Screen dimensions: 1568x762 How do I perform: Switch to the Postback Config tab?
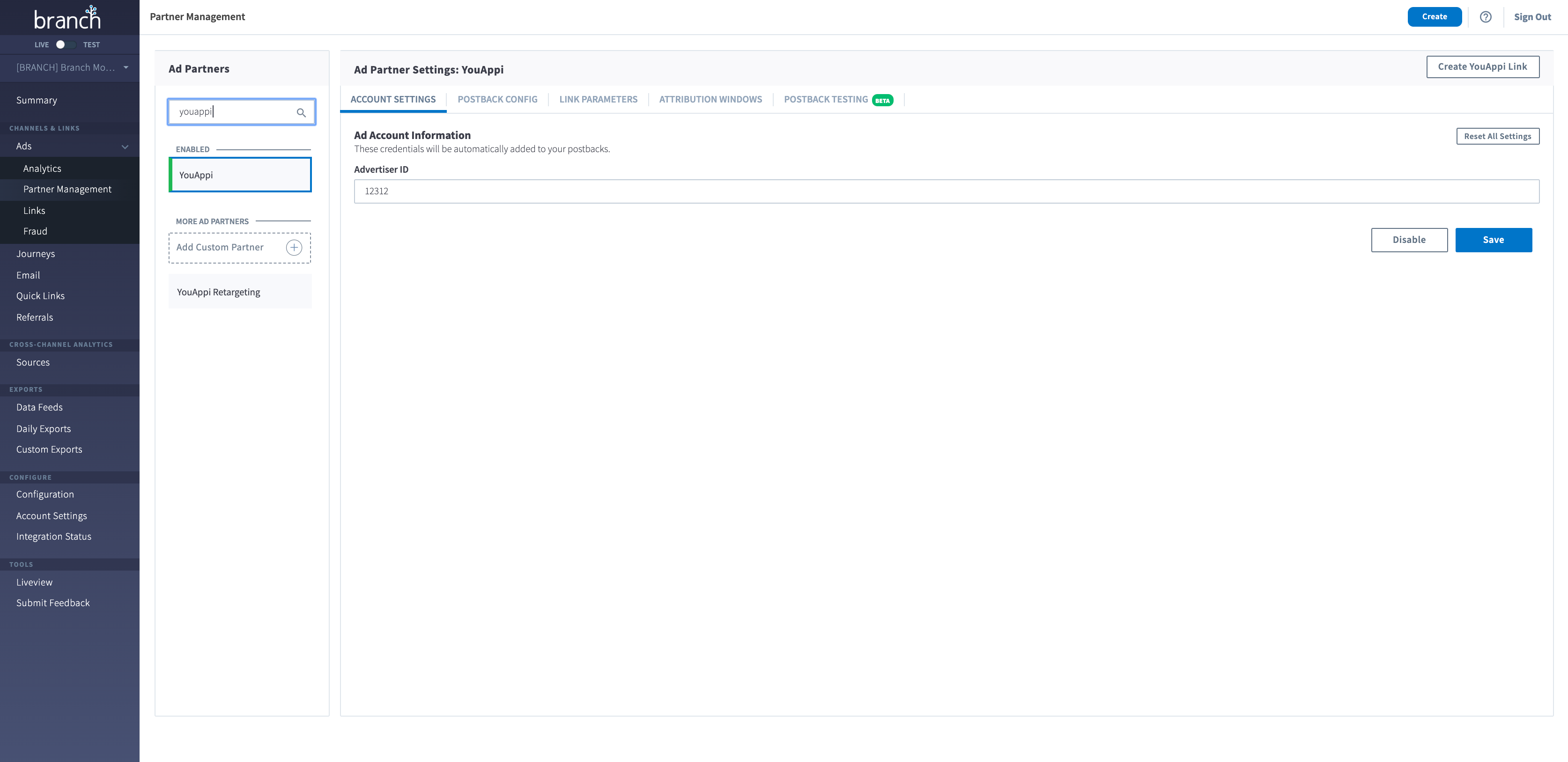497,99
